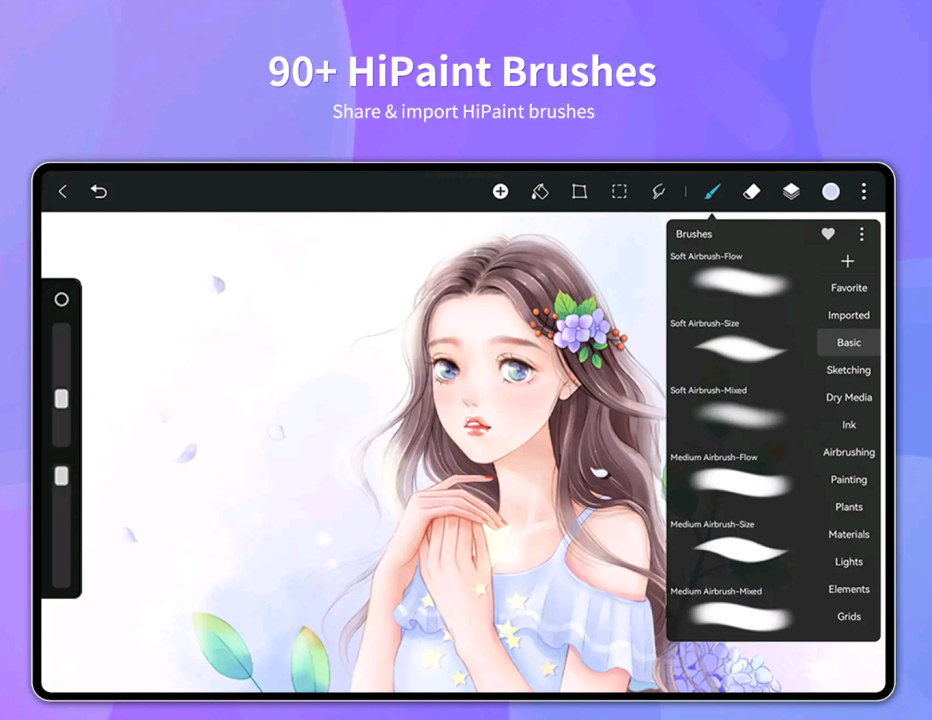Open the Favorite brush category
Image resolution: width=932 pixels, height=720 pixels.
(x=849, y=288)
